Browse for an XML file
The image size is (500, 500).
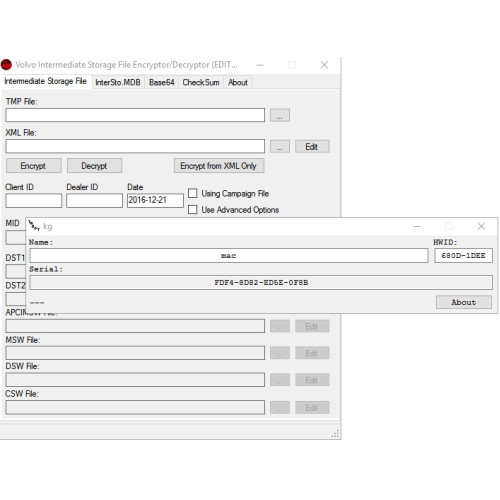tap(280, 146)
